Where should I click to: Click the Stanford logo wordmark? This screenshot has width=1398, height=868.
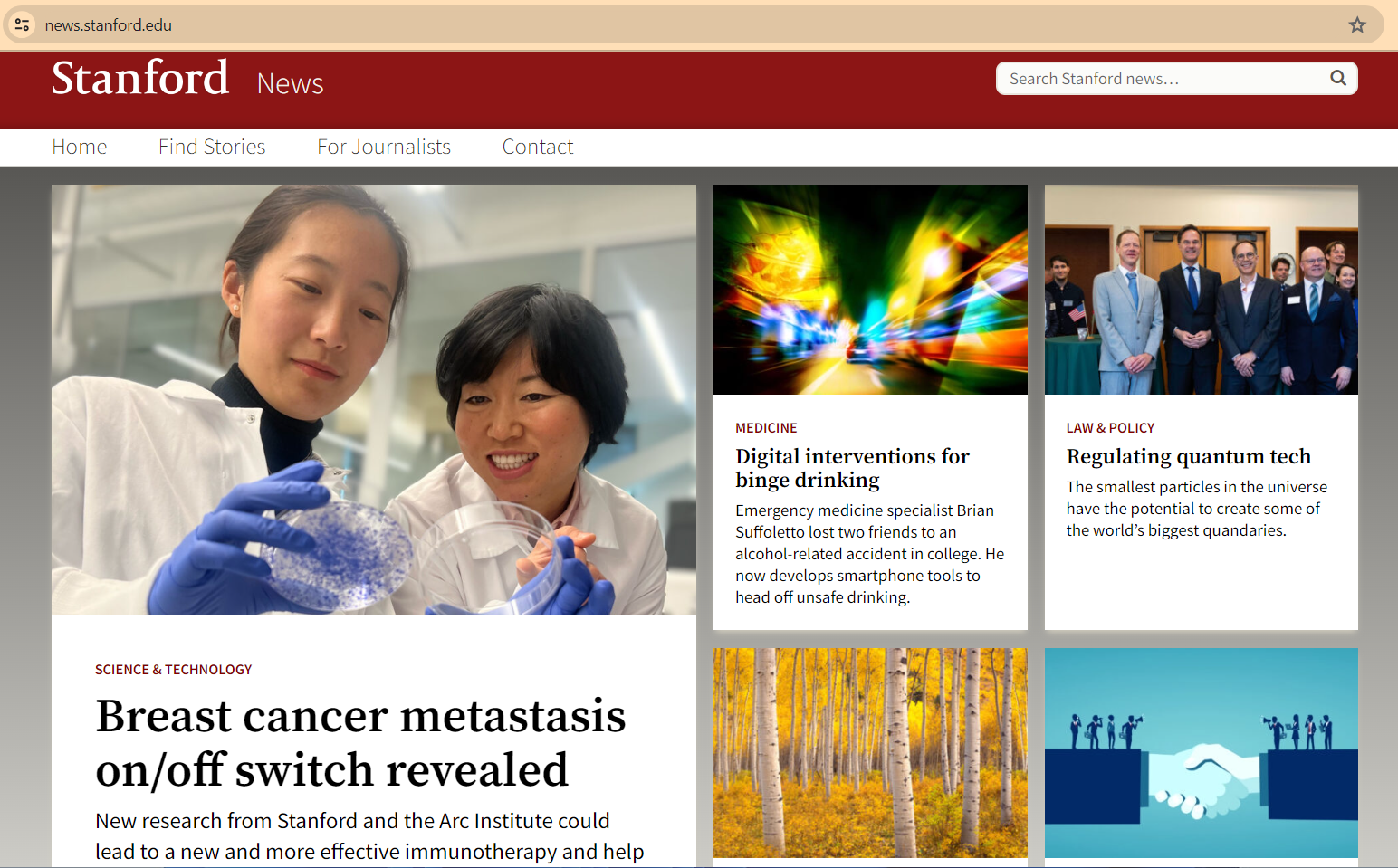coord(140,79)
